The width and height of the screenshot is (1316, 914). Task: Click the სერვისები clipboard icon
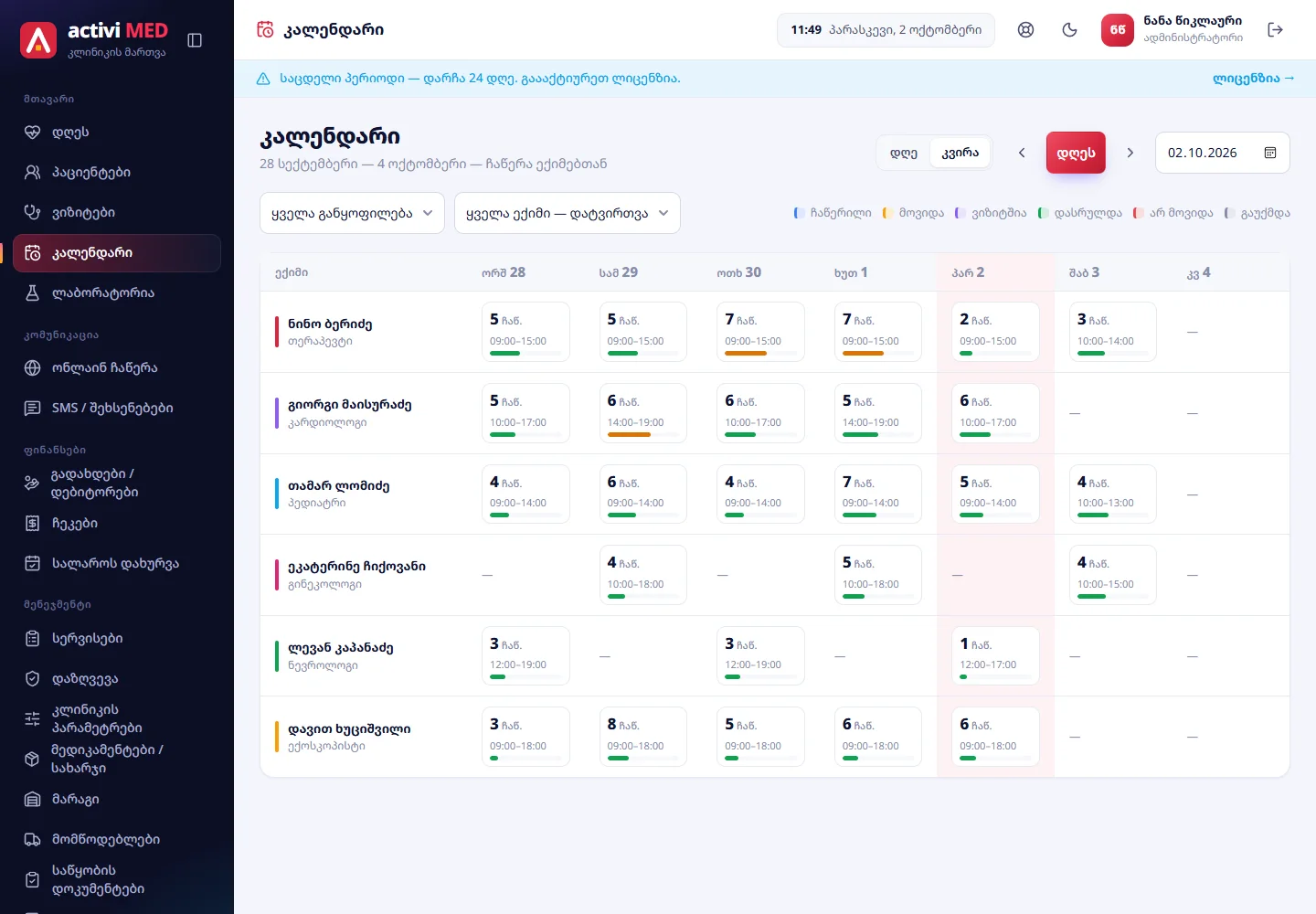tap(33, 639)
